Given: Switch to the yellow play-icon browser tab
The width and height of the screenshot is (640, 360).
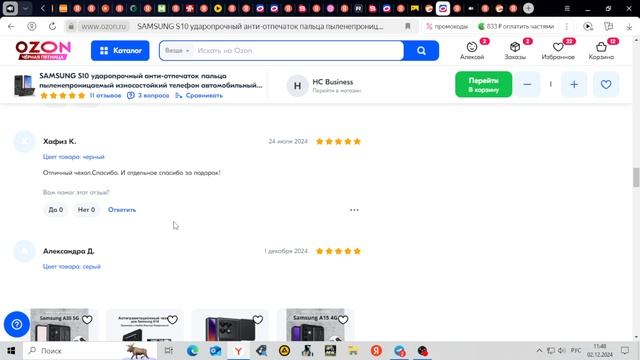Looking at the screenshot, I should 218,8.
